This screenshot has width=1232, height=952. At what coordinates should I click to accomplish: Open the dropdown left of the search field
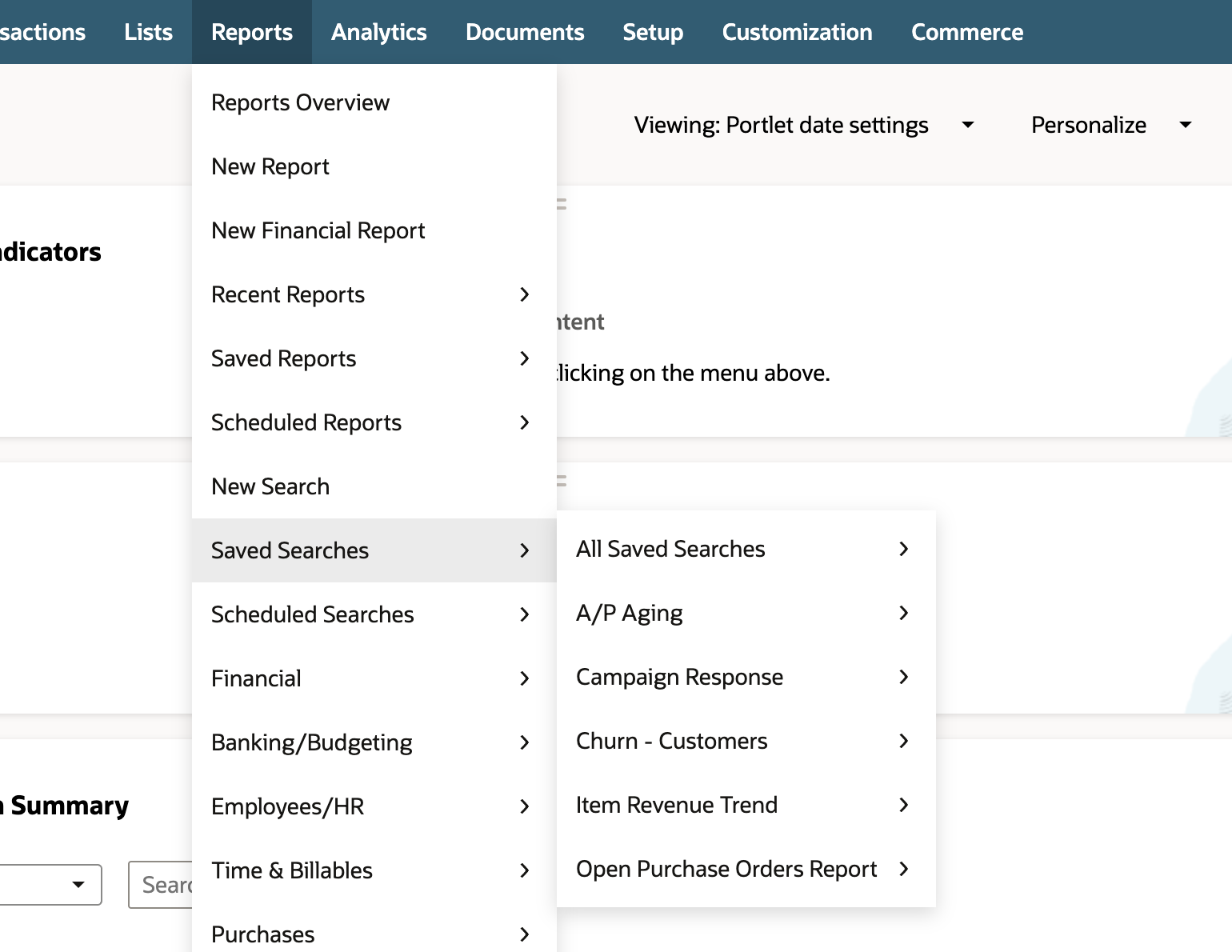(50, 885)
